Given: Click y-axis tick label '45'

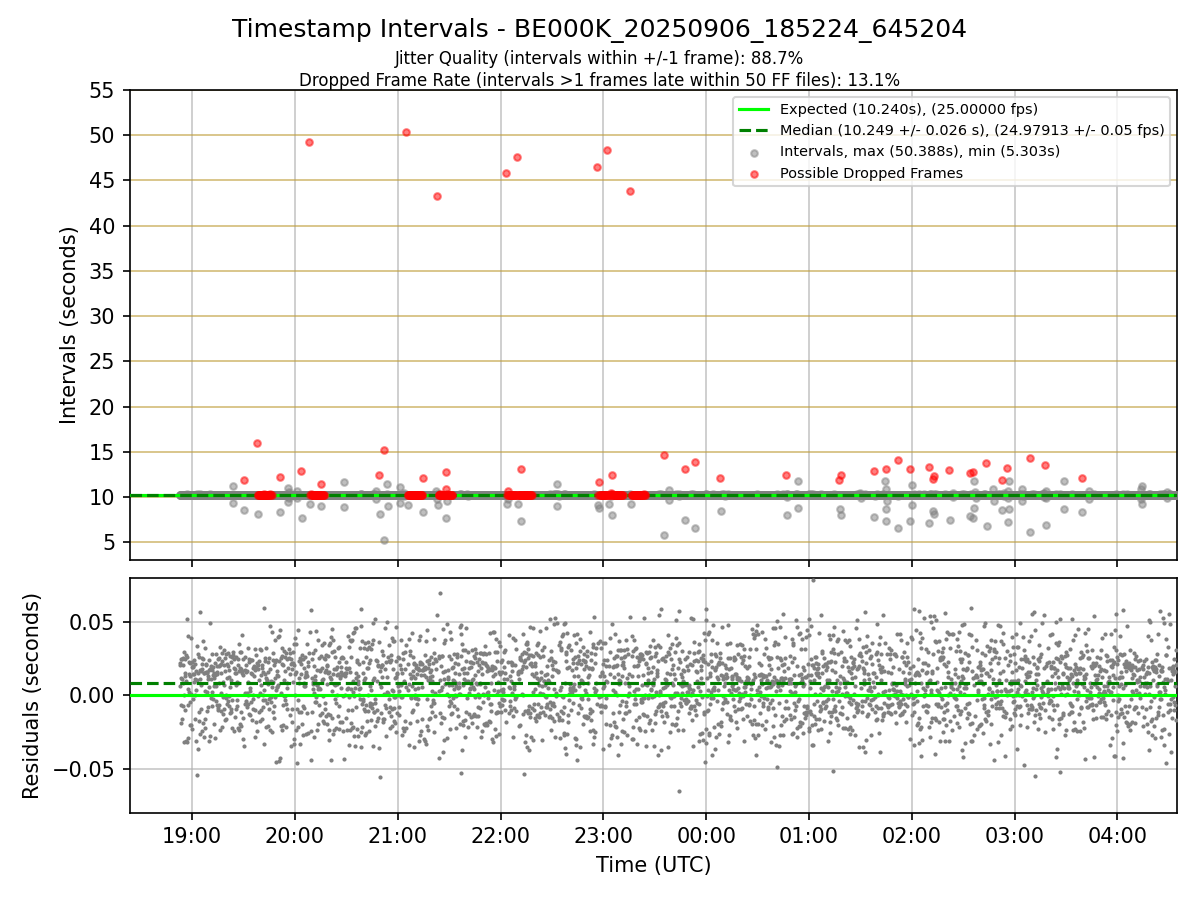Looking at the screenshot, I should 103,181.
